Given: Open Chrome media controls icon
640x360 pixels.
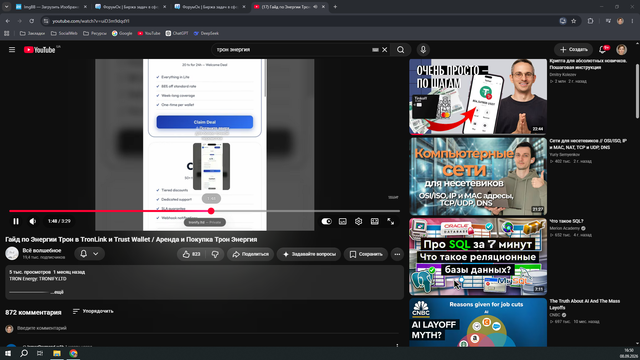Looking at the screenshot, I should (x=608, y=21).
